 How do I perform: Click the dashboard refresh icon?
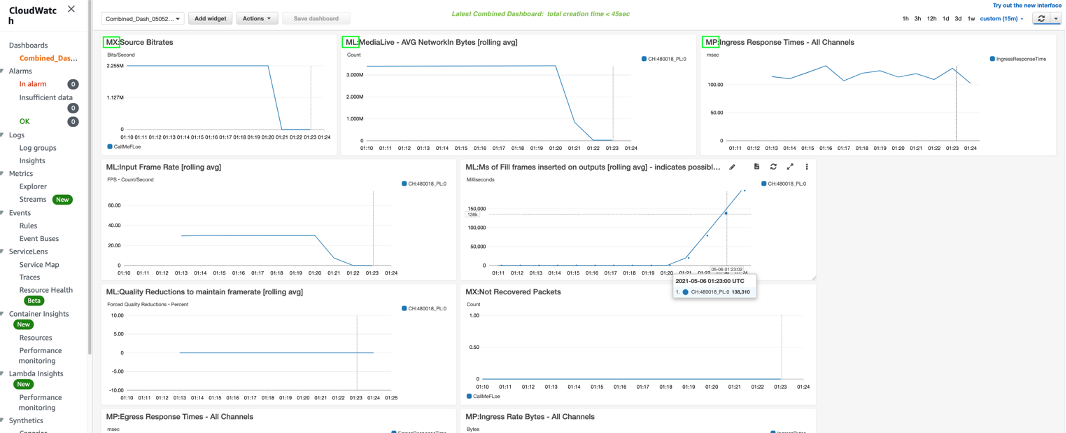click(1042, 18)
